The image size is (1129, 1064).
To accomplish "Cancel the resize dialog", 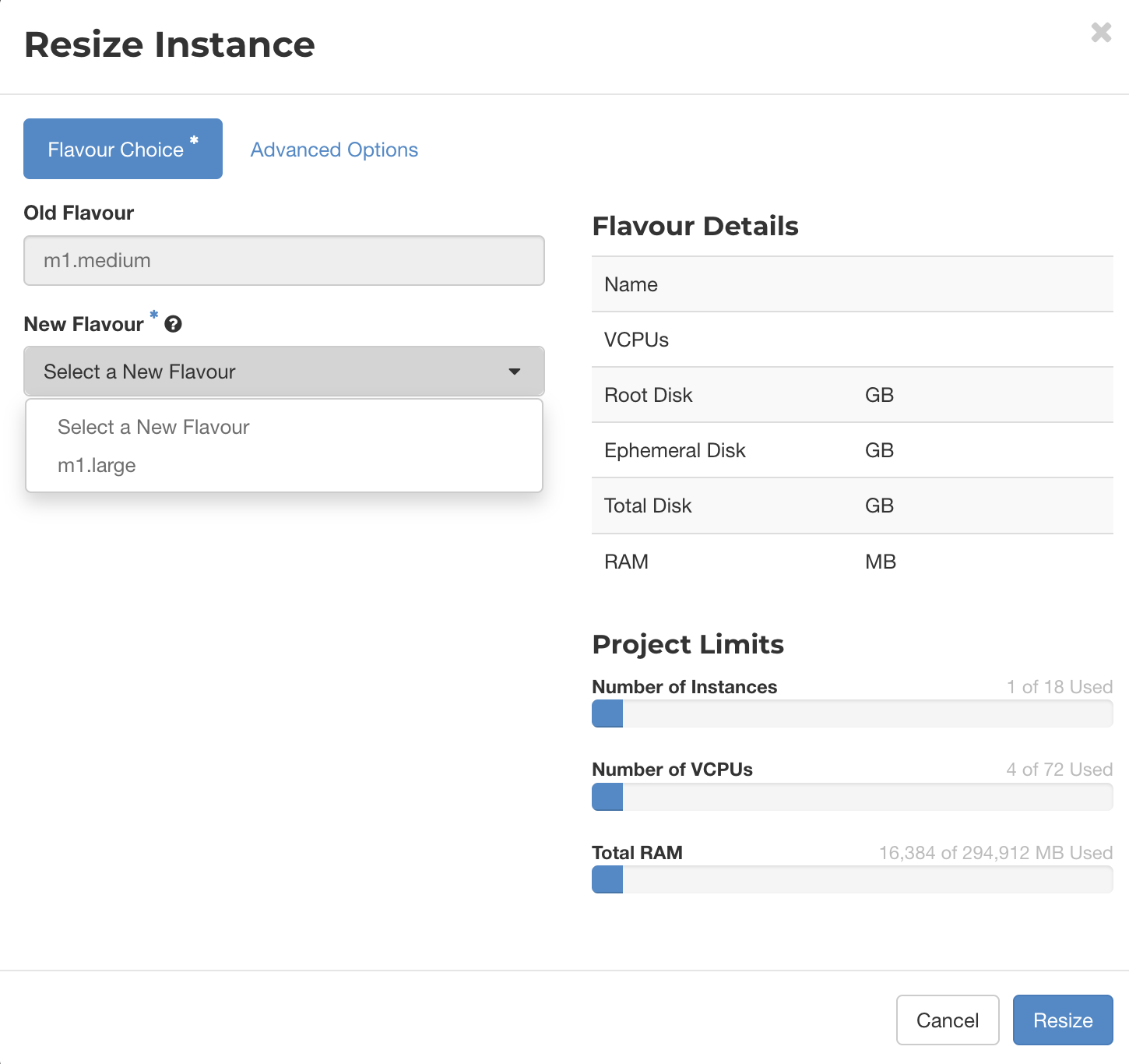I will (948, 1020).
